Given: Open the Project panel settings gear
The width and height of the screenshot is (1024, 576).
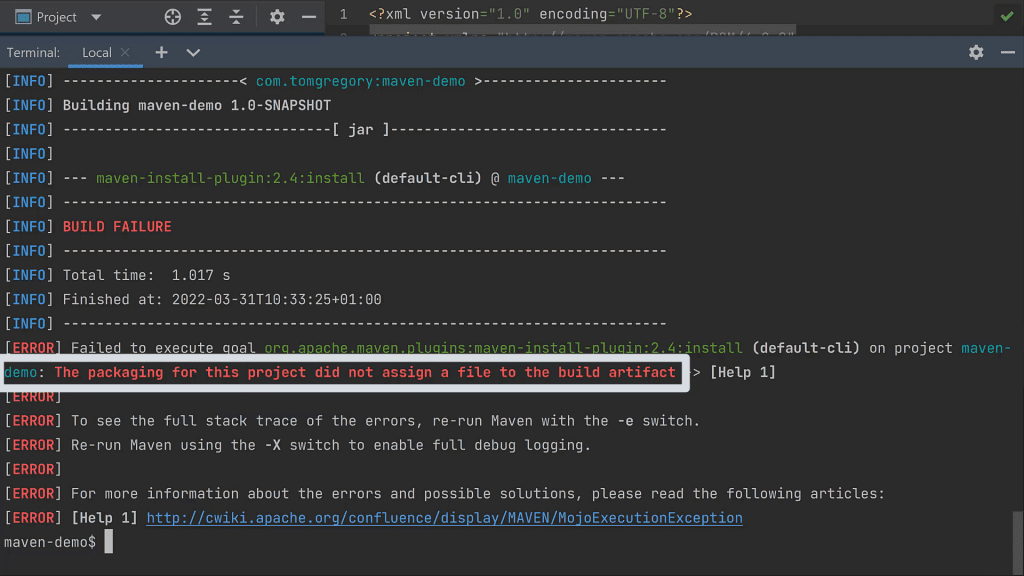Looking at the screenshot, I should pyautogui.click(x=277, y=16).
